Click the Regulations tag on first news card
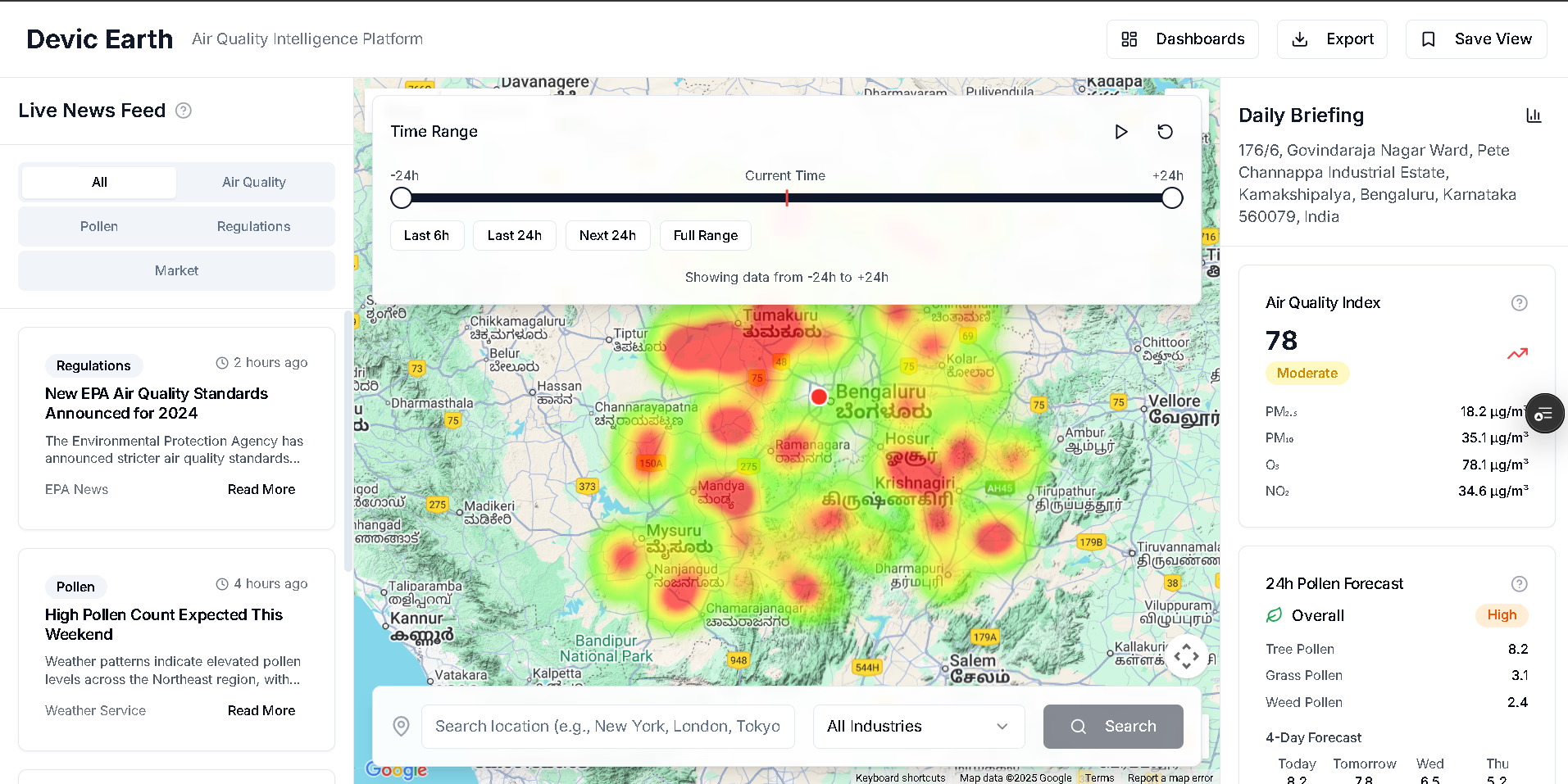This screenshot has height=784, width=1568. 93,366
